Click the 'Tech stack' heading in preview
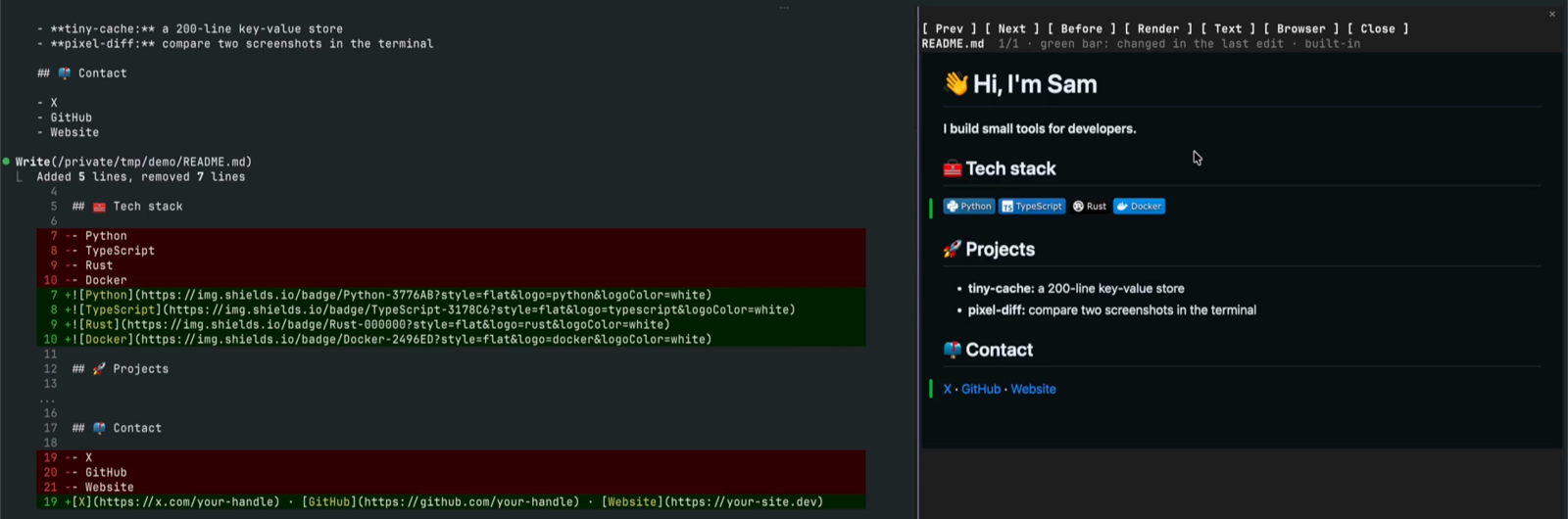 (1010, 168)
